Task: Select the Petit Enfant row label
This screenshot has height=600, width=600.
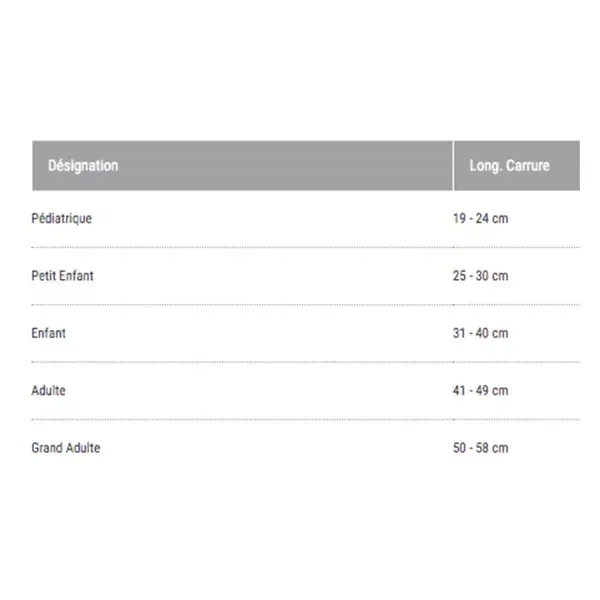Action: [x=62, y=276]
